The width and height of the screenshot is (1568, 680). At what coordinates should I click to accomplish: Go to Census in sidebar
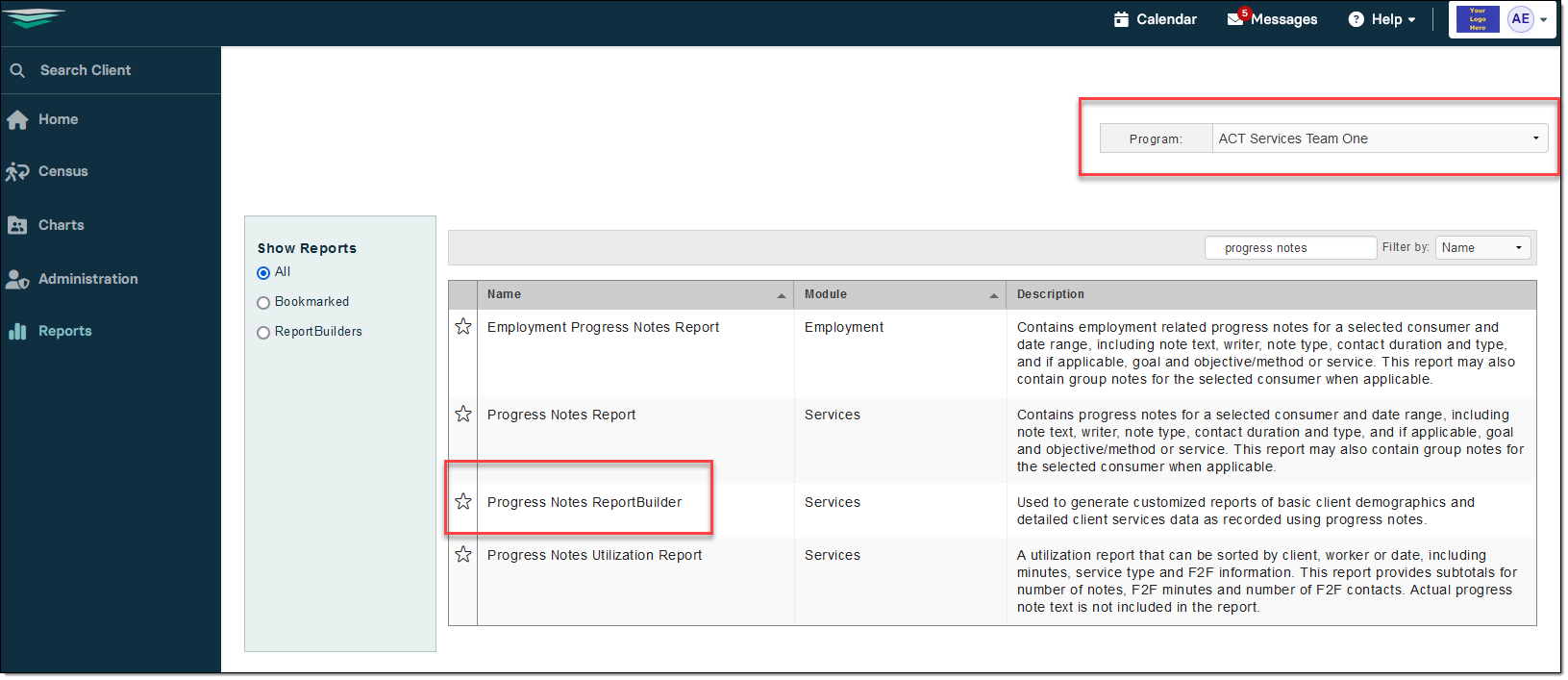click(62, 171)
